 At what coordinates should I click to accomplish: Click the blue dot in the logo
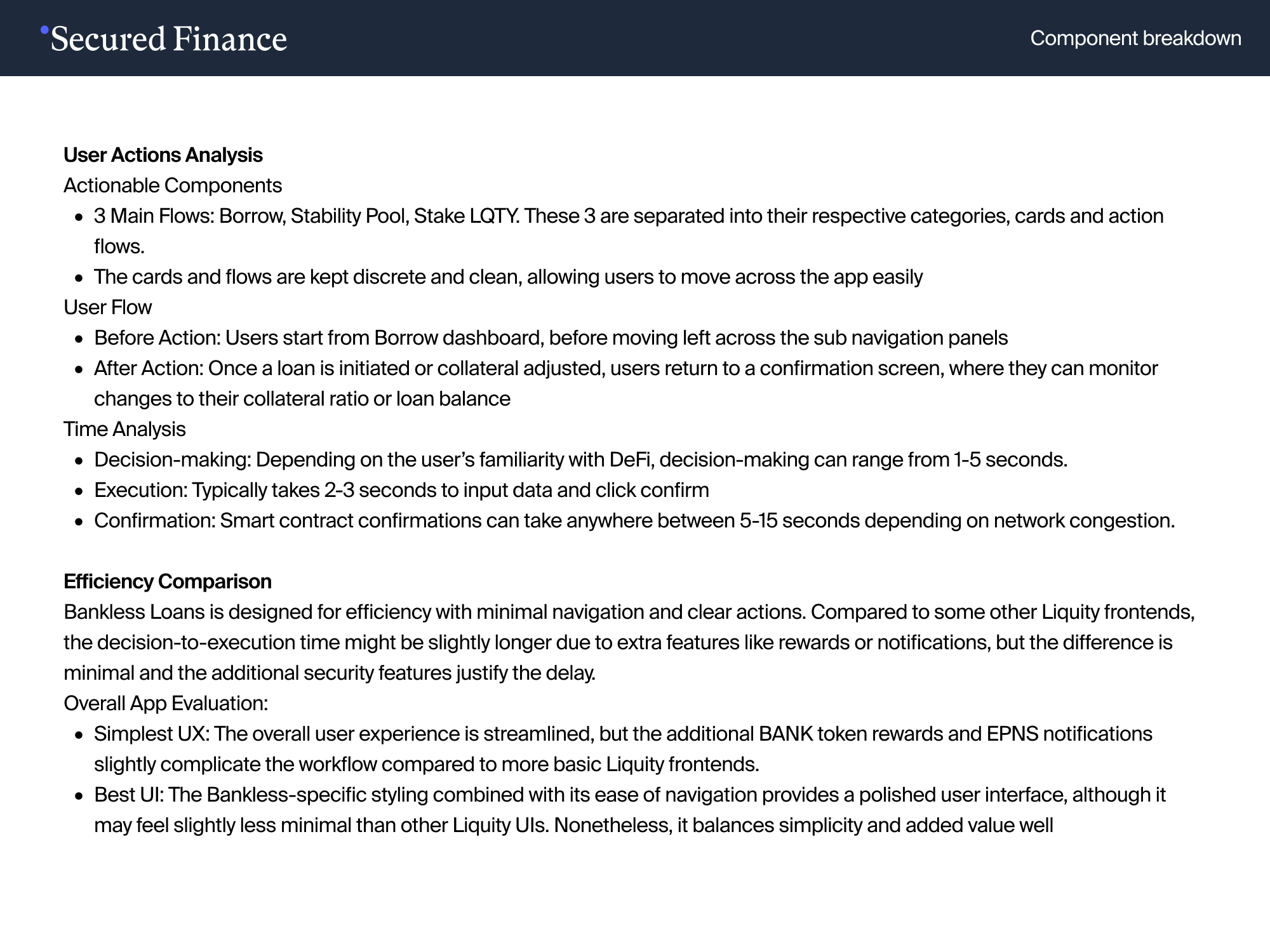[44, 29]
